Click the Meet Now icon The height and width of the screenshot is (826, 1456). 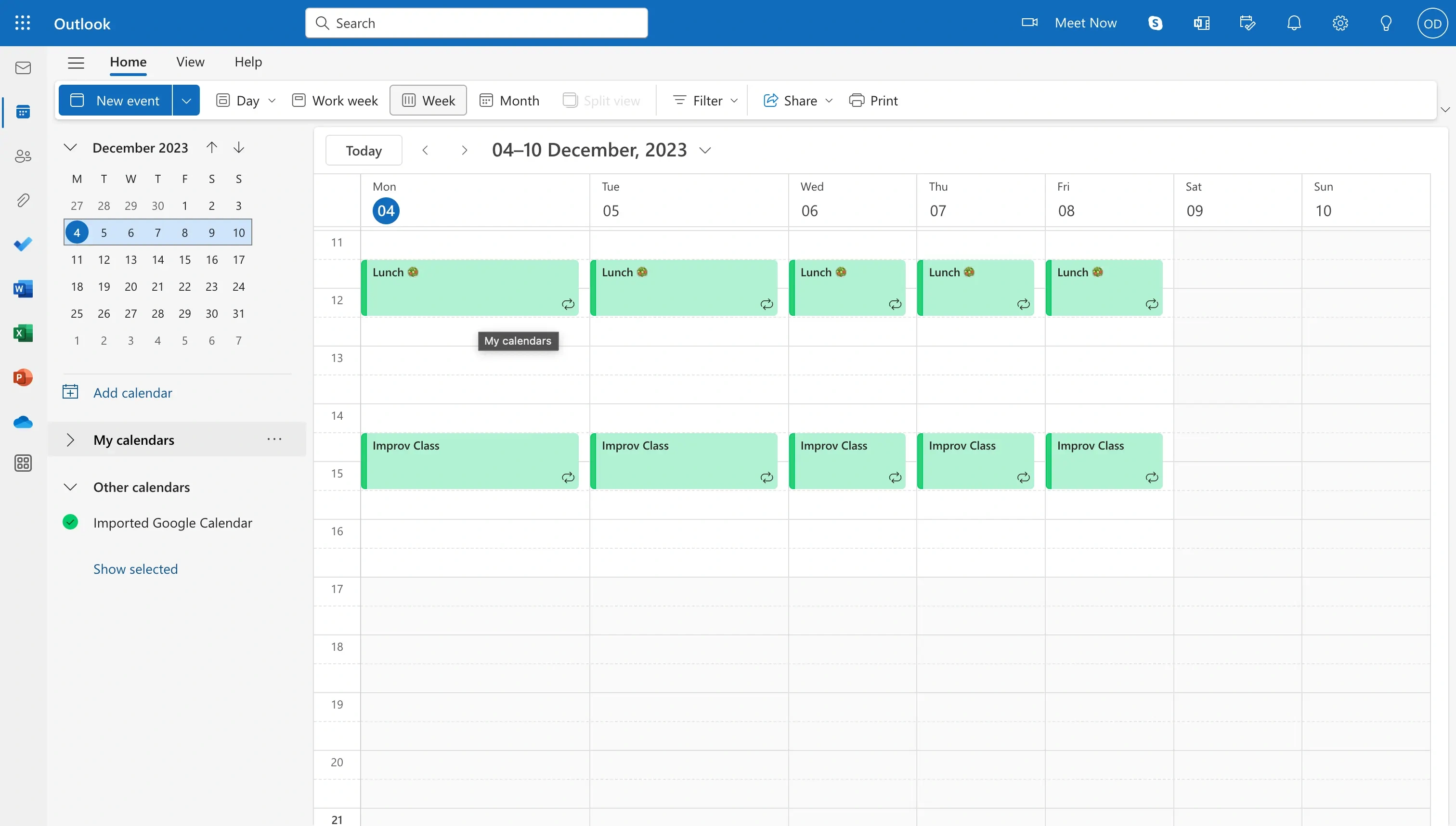click(1029, 22)
